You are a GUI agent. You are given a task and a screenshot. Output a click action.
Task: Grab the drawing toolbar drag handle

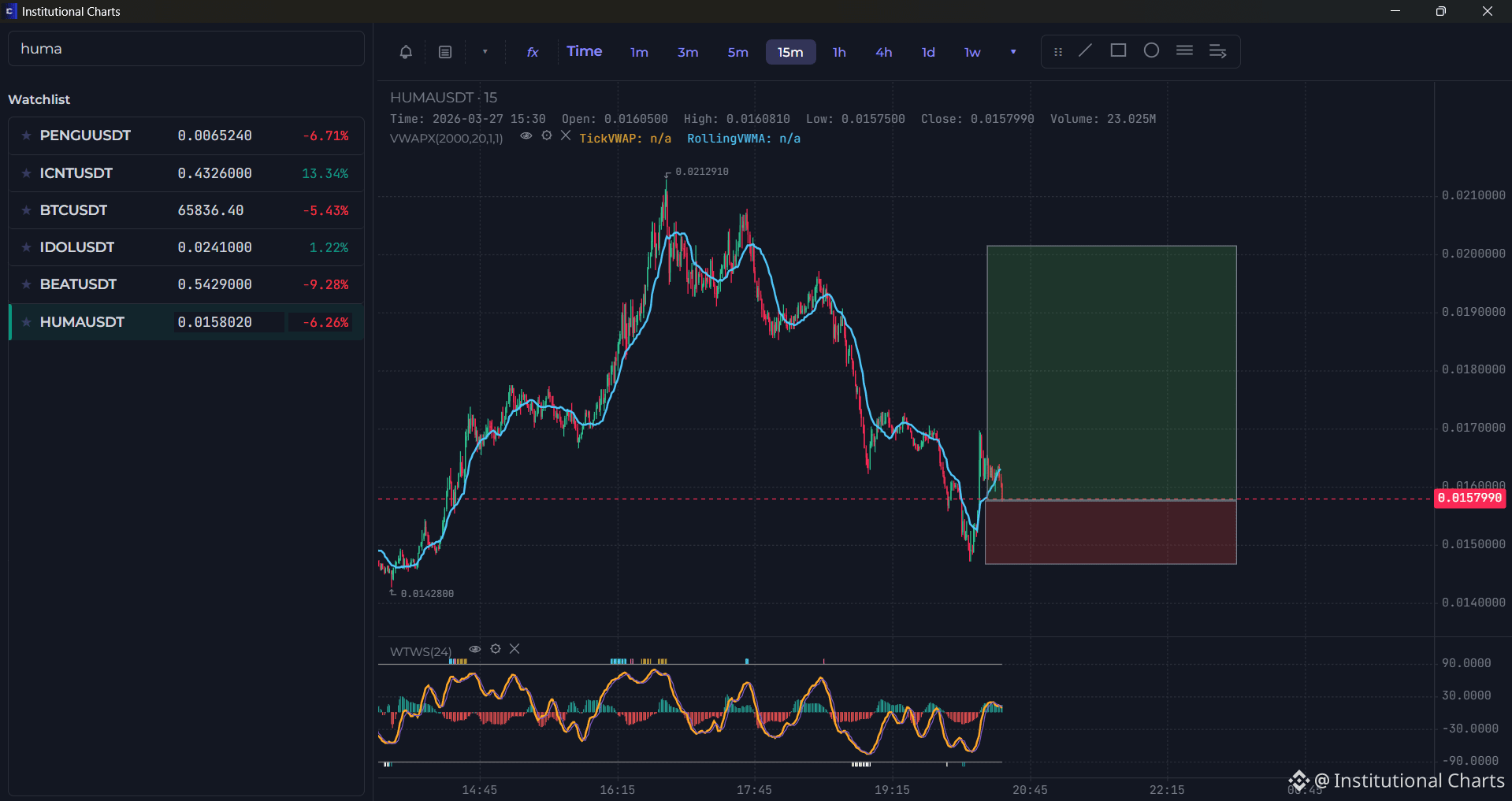pyautogui.click(x=1058, y=52)
